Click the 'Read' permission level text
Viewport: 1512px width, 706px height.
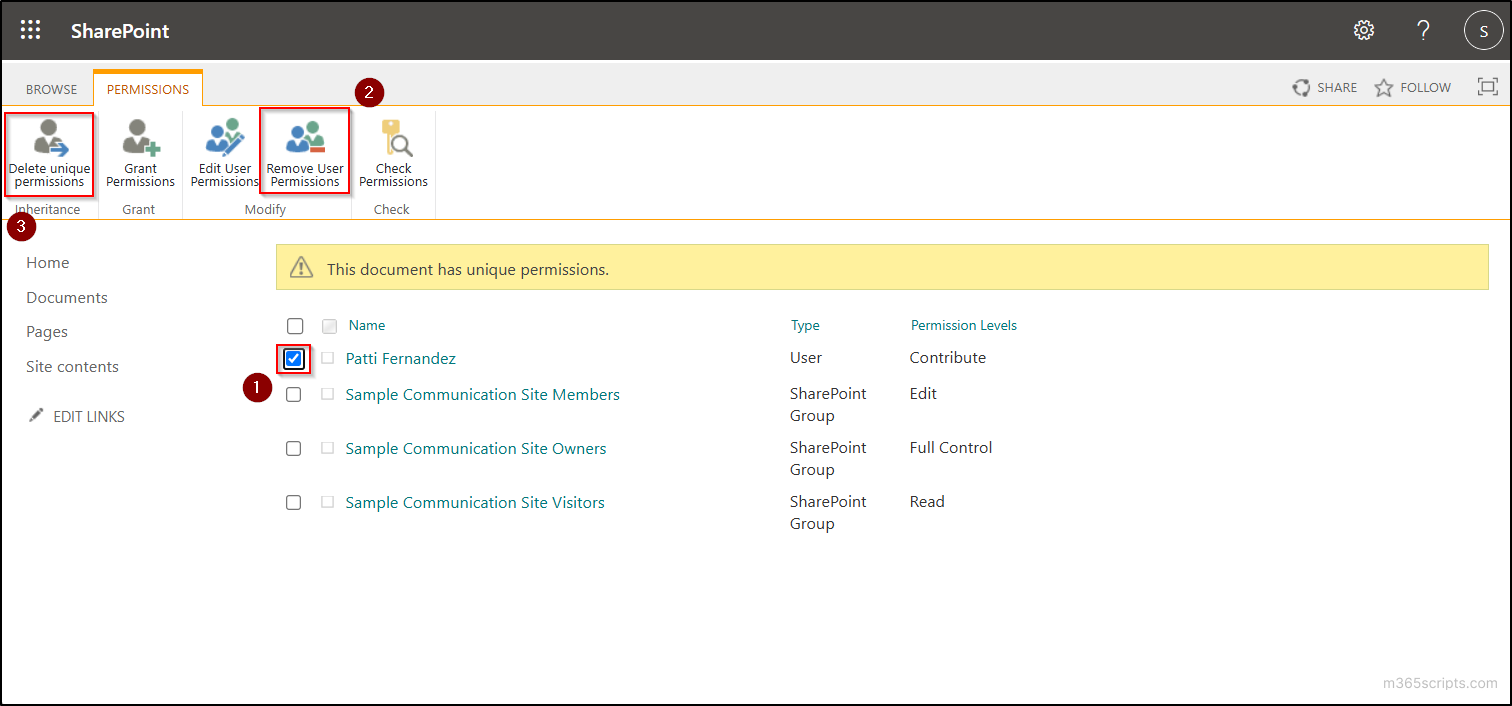[x=927, y=501]
